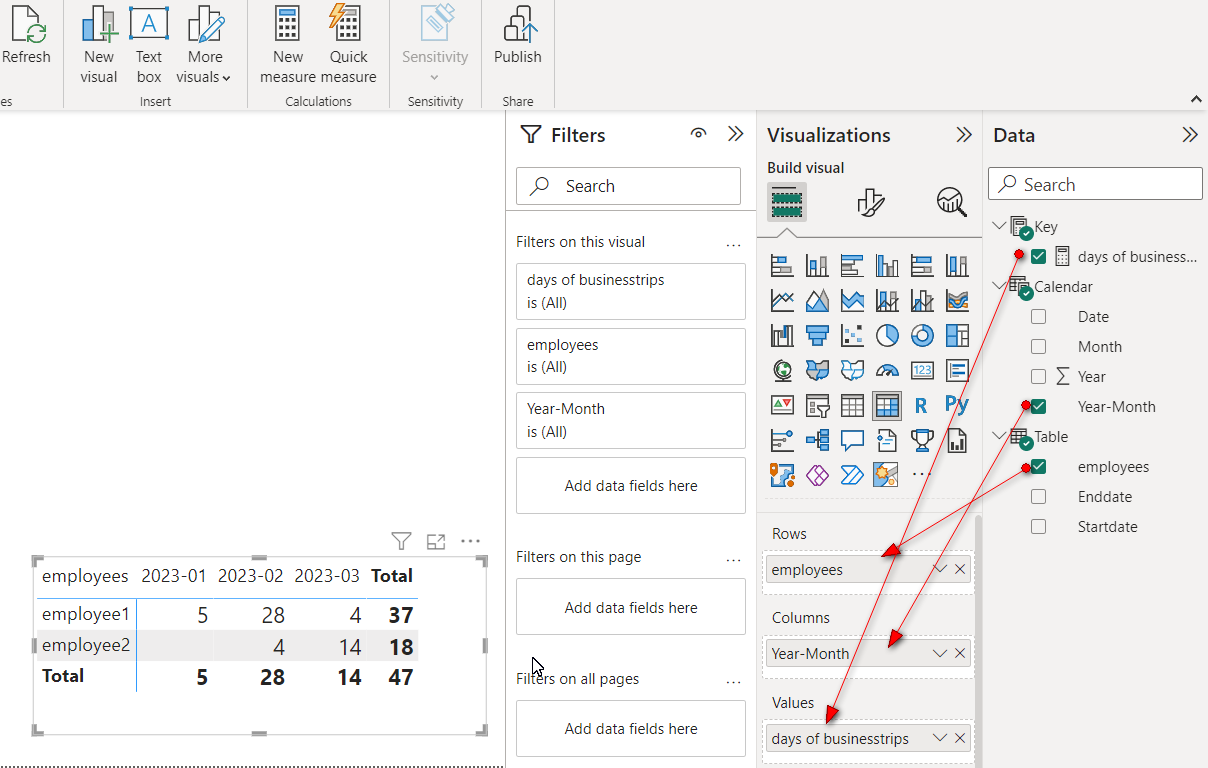The width and height of the screenshot is (1208, 768).
Task: Check the Date field checkbox
Action: 1038,317
